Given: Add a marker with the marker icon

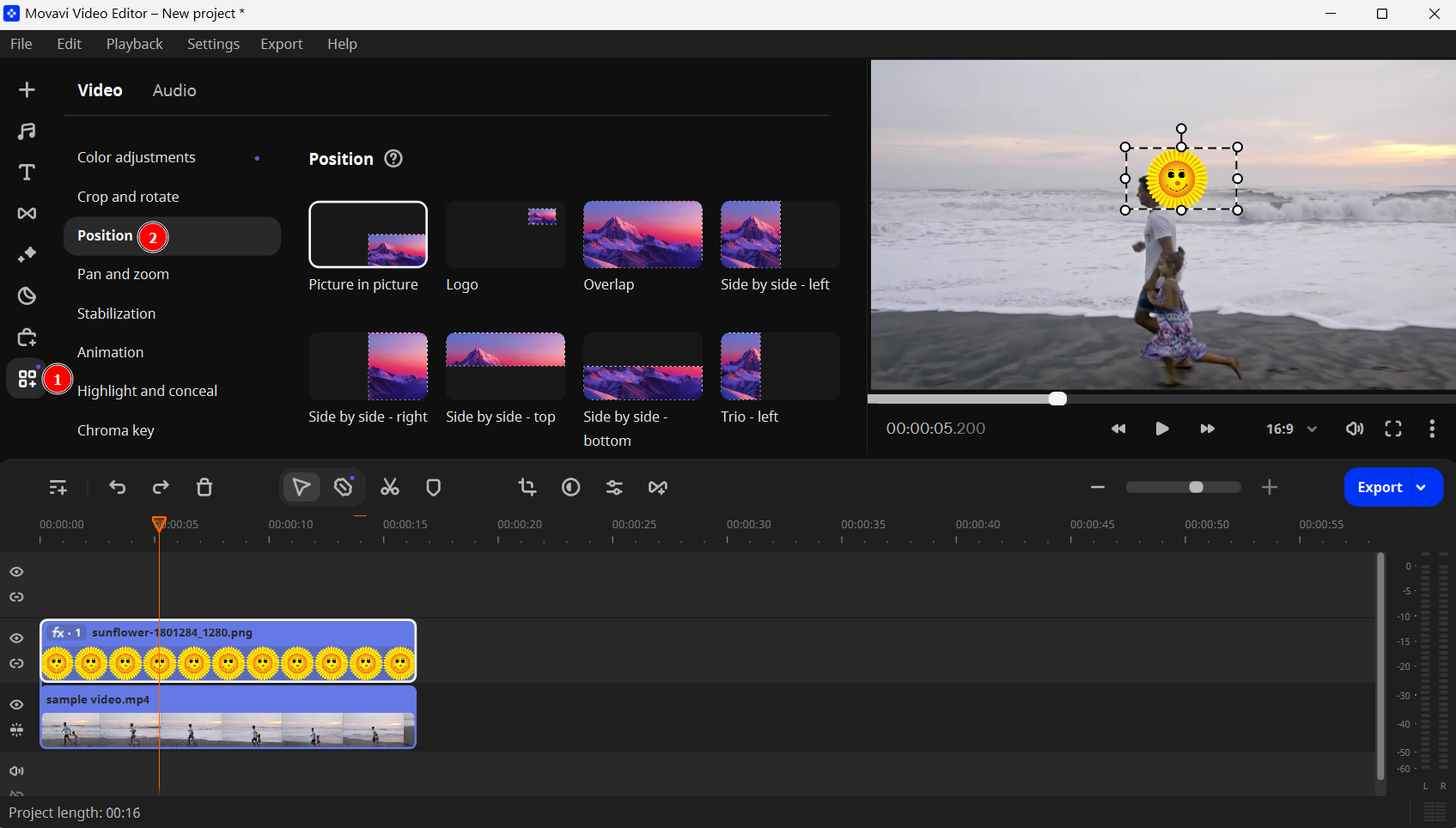Looking at the screenshot, I should [x=434, y=488].
